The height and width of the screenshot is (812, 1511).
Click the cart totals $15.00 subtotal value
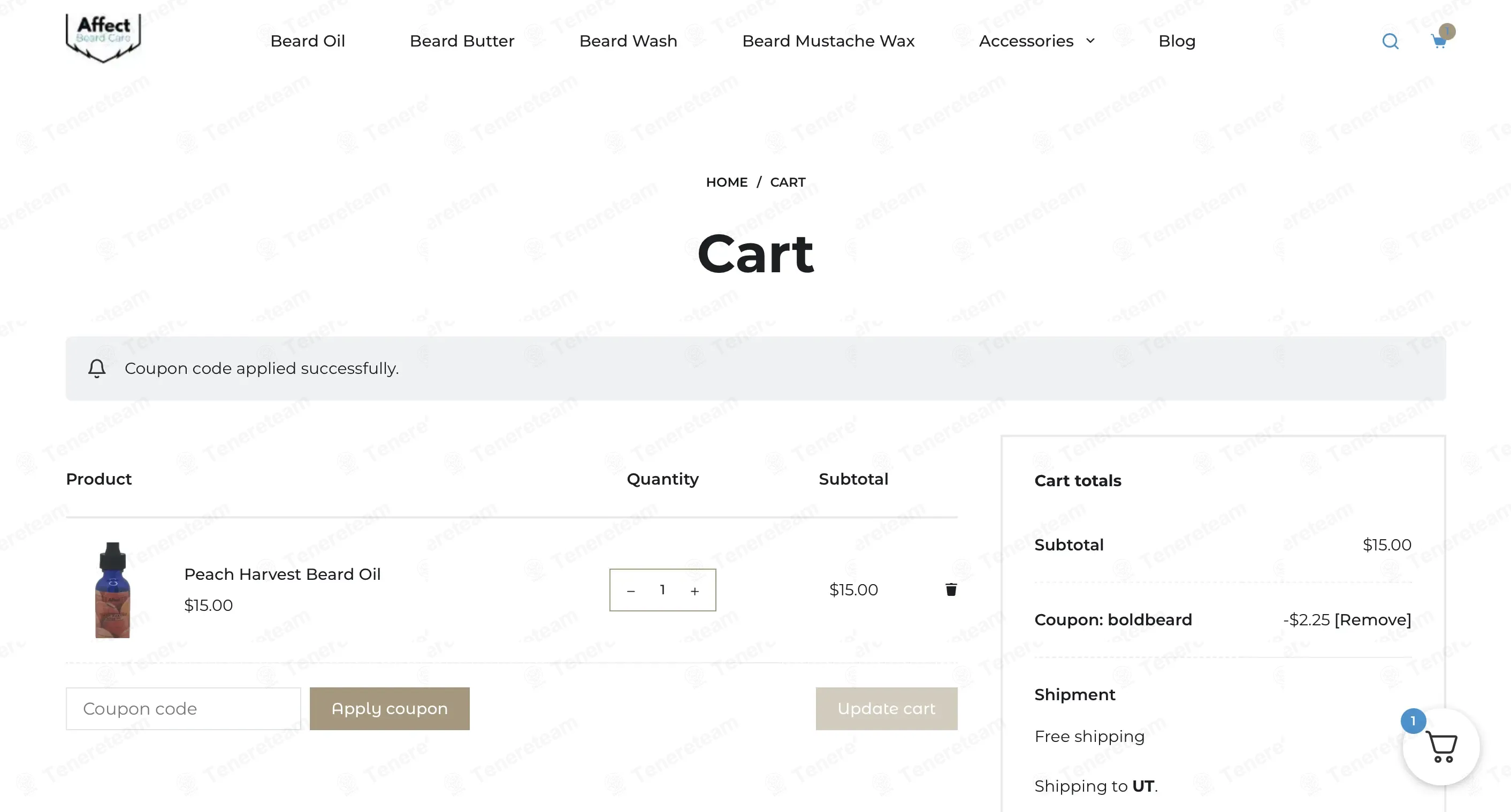[1387, 545]
